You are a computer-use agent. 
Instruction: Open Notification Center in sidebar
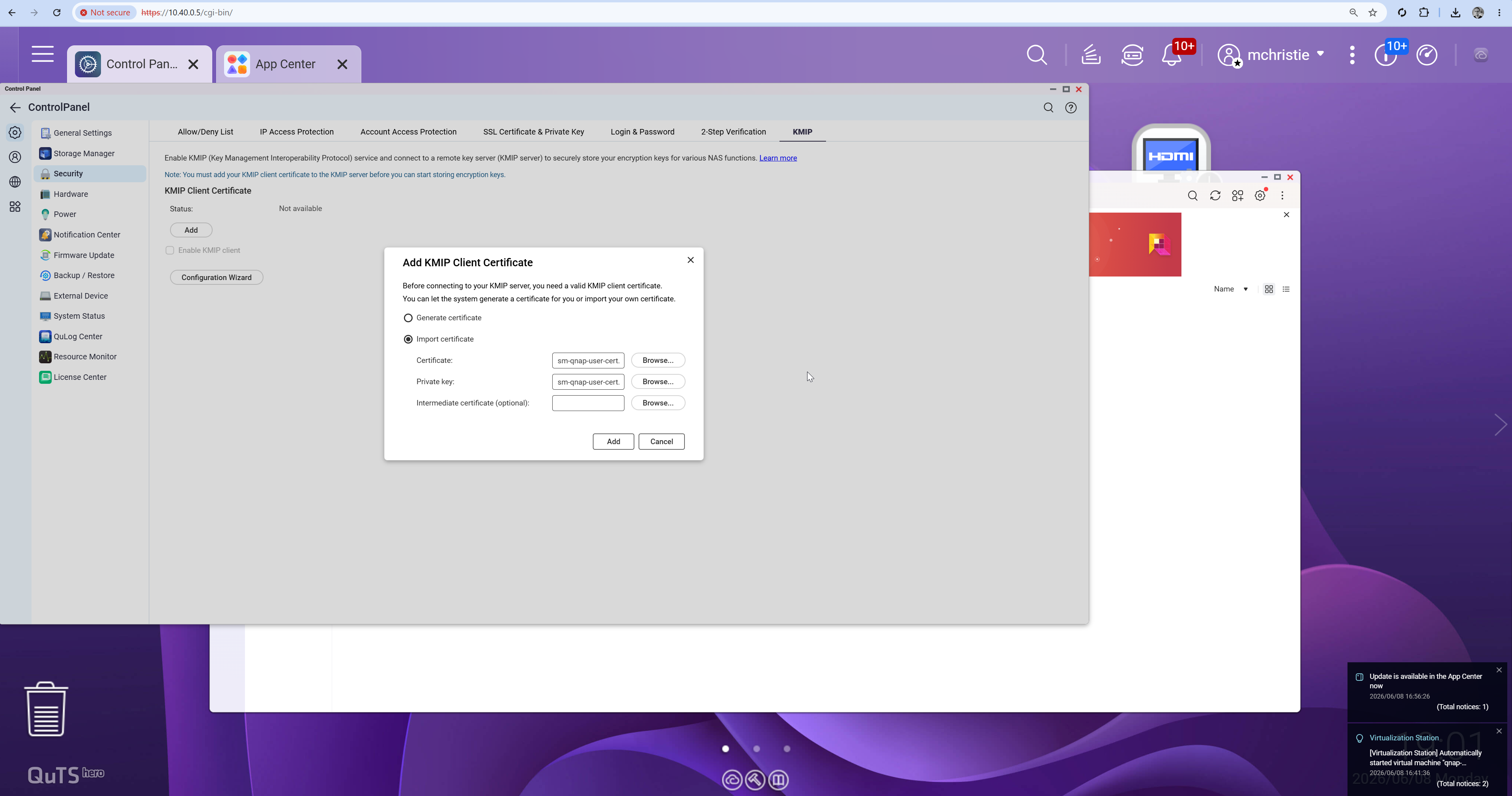coord(90,235)
